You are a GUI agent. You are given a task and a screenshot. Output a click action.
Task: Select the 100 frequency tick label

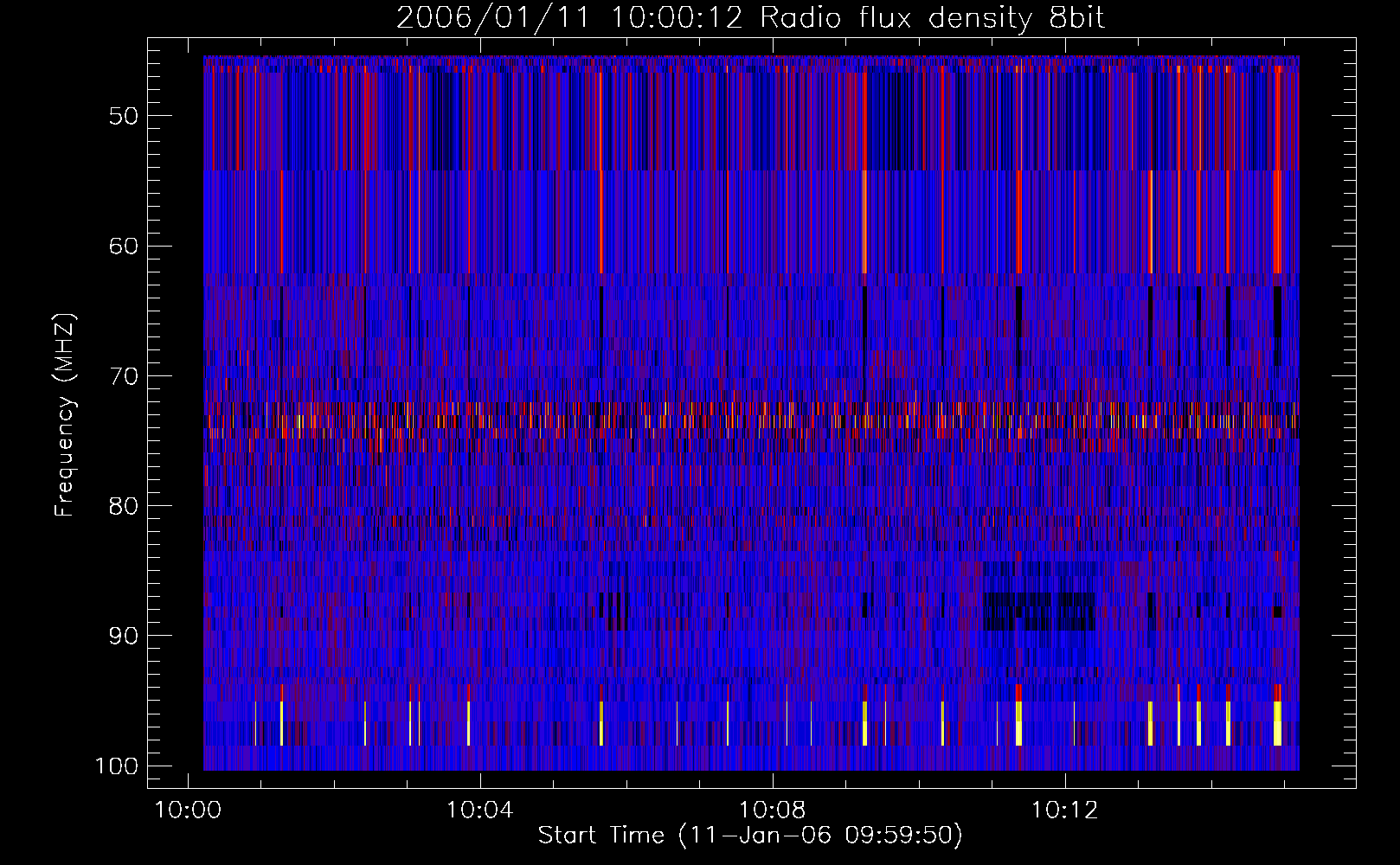coord(116,766)
